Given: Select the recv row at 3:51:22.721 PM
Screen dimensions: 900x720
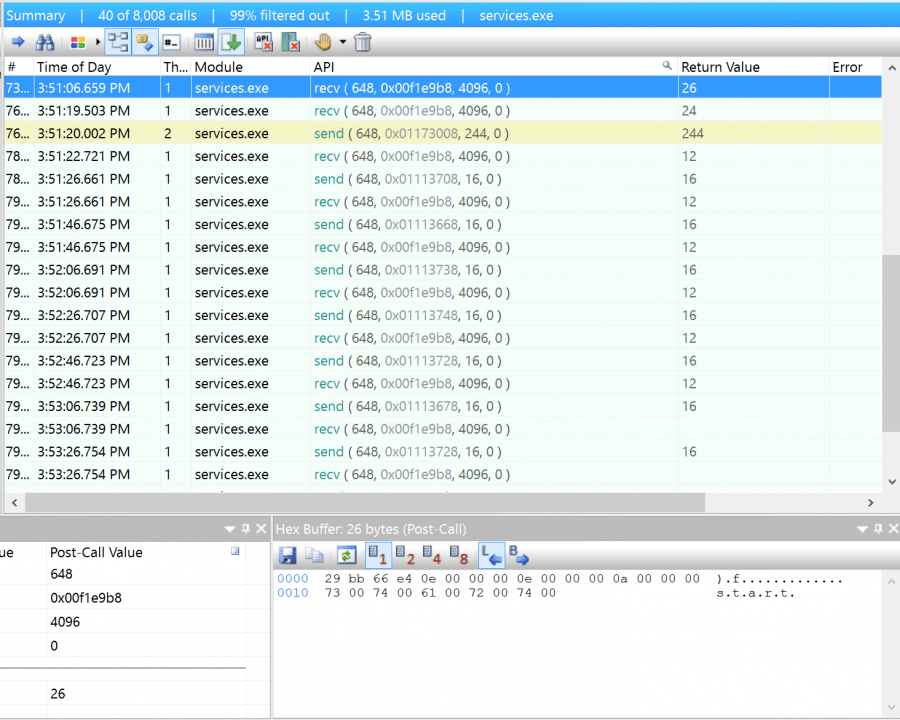Looking at the screenshot, I should pos(443,156).
